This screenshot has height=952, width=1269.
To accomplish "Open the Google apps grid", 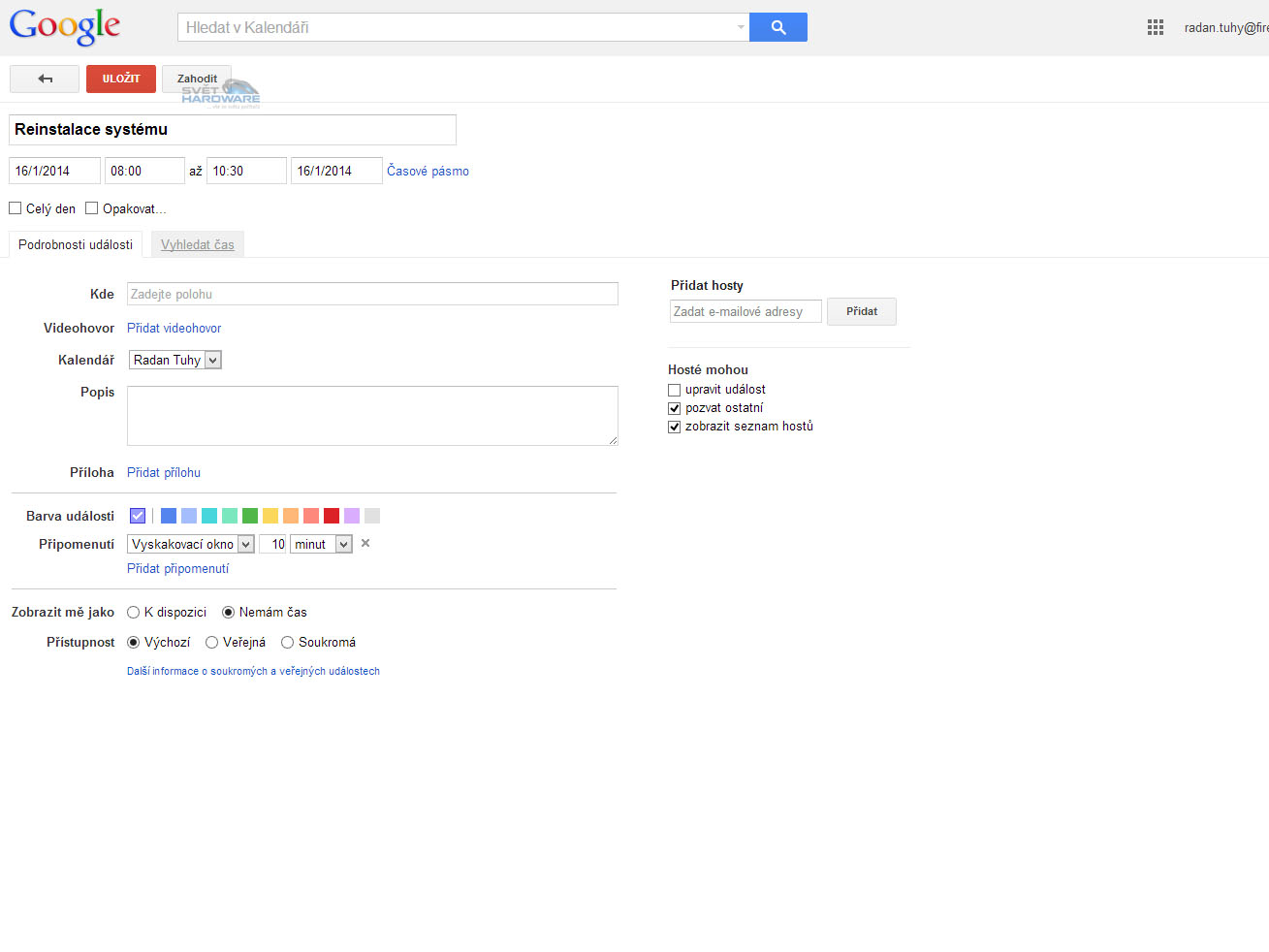I will click(x=1155, y=27).
